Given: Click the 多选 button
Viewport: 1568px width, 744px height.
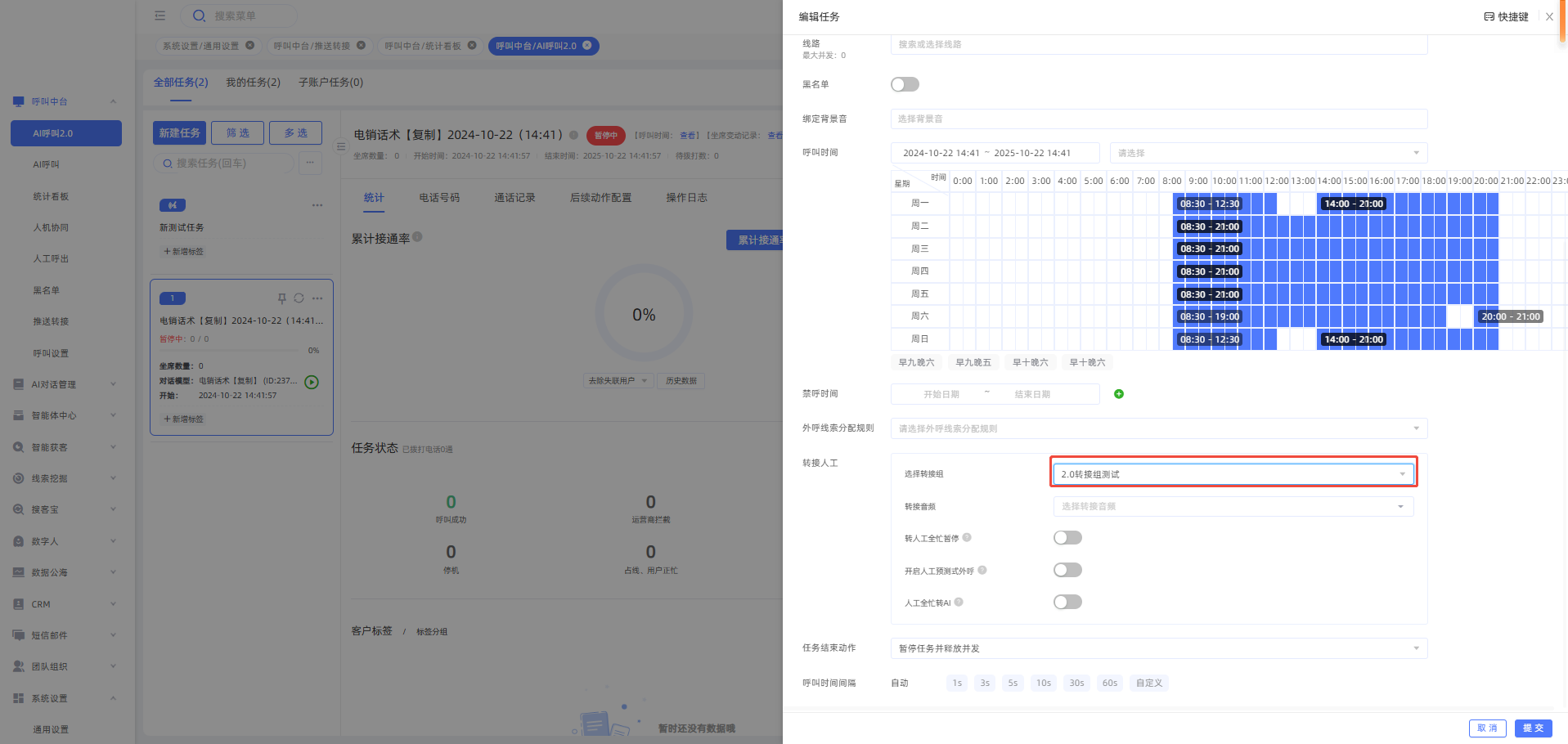Looking at the screenshot, I should [295, 133].
